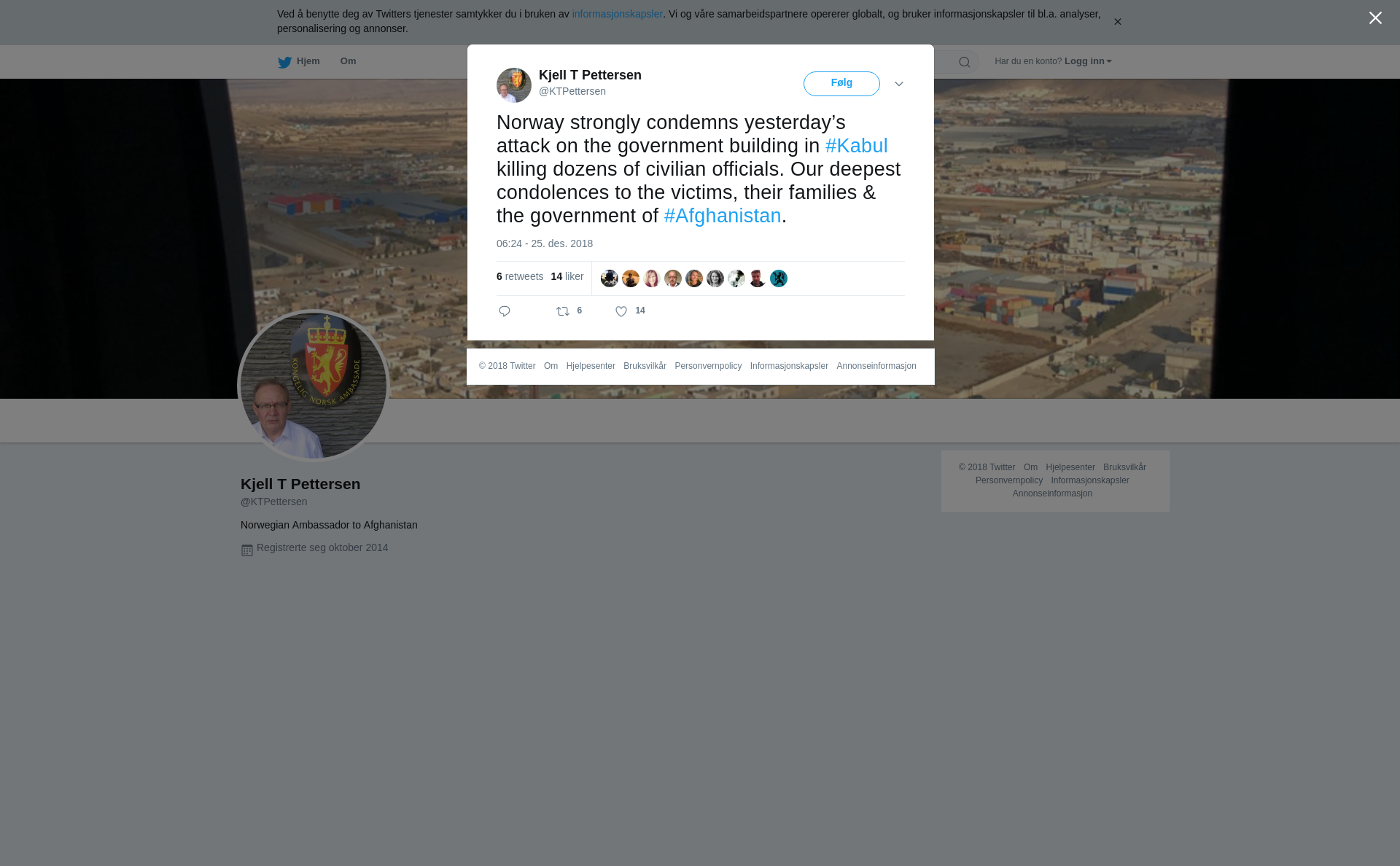Click the Twitter bird Hjem icon
Screen dimensions: 1400x866
point(284,62)
